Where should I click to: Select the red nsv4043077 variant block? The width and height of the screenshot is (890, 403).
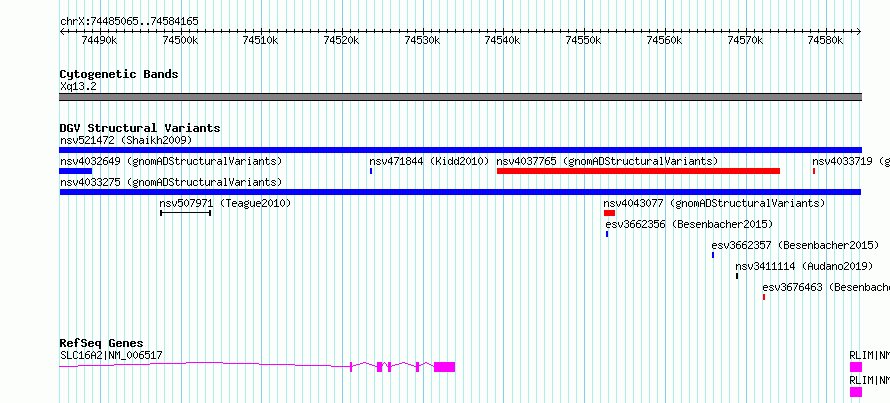(x=610, y=213)
